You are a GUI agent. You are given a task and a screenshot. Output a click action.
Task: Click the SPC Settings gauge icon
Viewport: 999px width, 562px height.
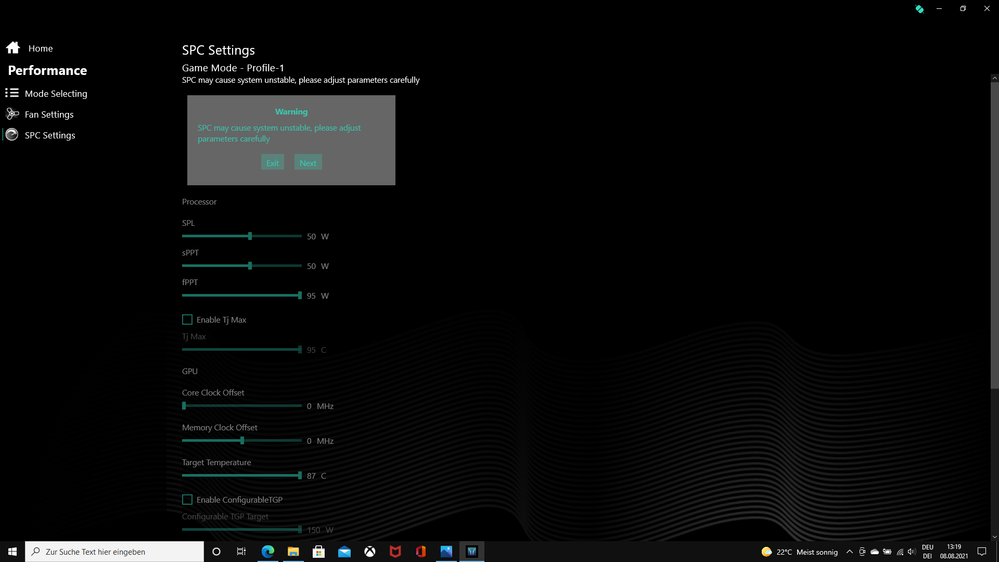(x=11, y=135)
